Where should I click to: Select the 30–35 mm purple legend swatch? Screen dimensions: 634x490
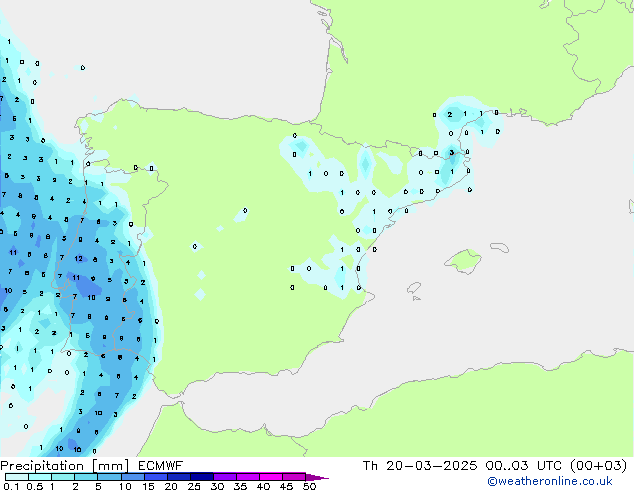224,477
